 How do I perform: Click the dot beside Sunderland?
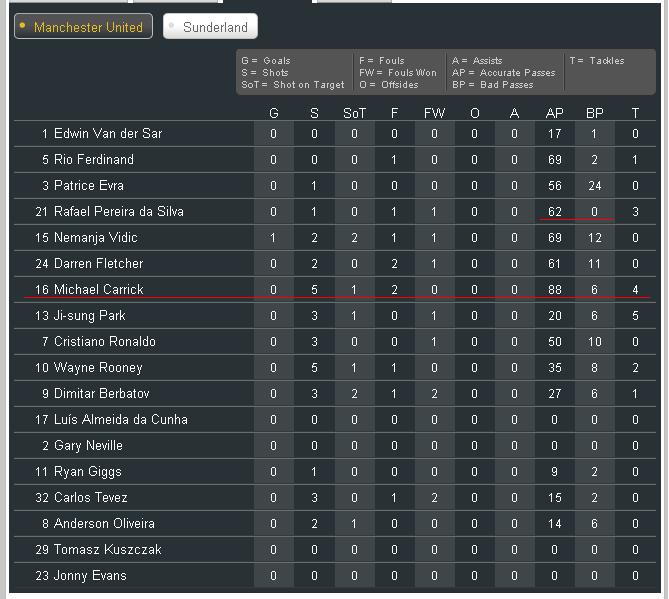(172, 26)
